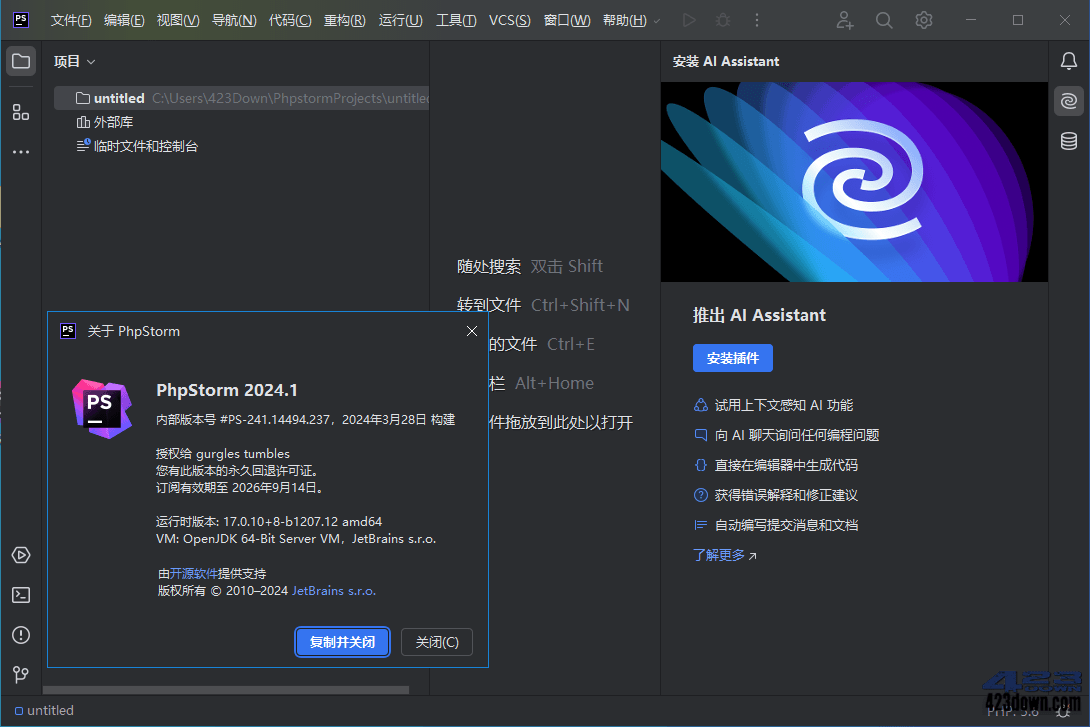
Task: Open the Project tool window icon
Action: point(20,61)
